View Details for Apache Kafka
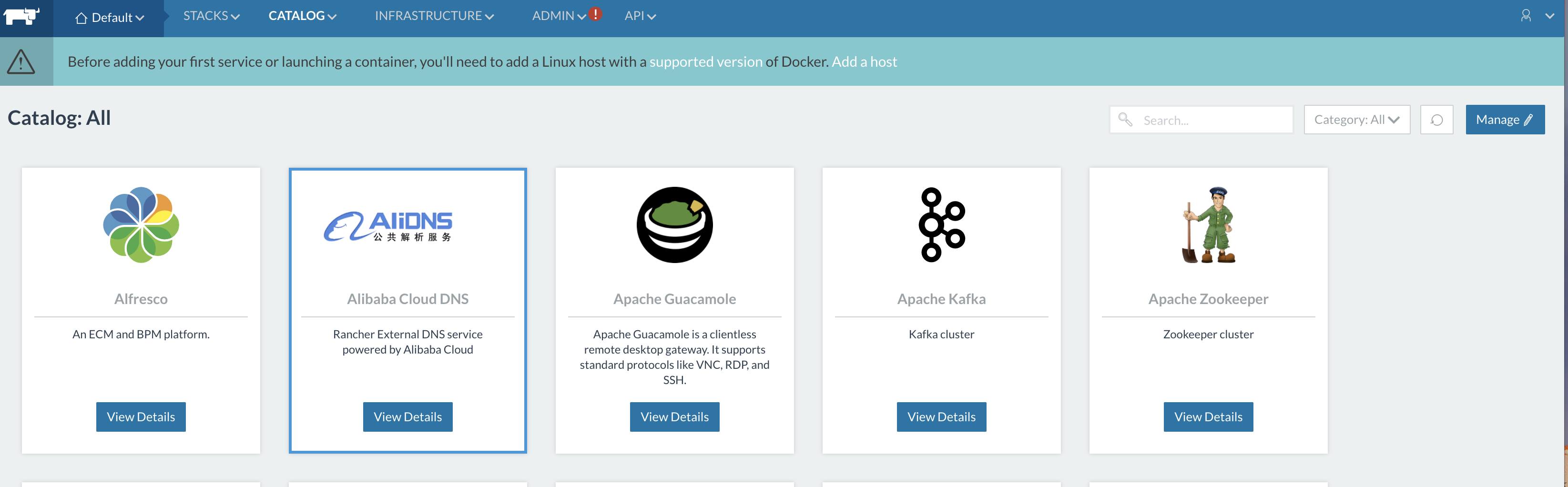This screenshot has height=487, width=1568. point(941,417)
